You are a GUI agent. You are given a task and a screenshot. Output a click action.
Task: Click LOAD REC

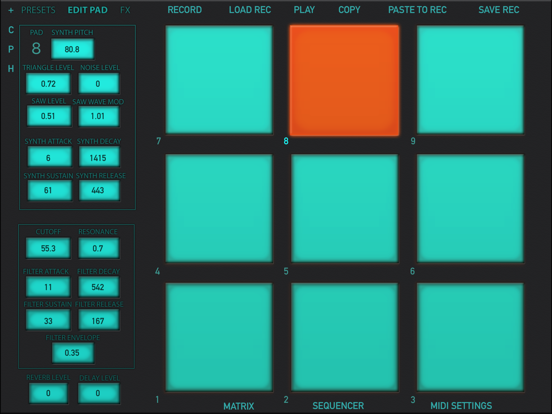pos(250,10)
